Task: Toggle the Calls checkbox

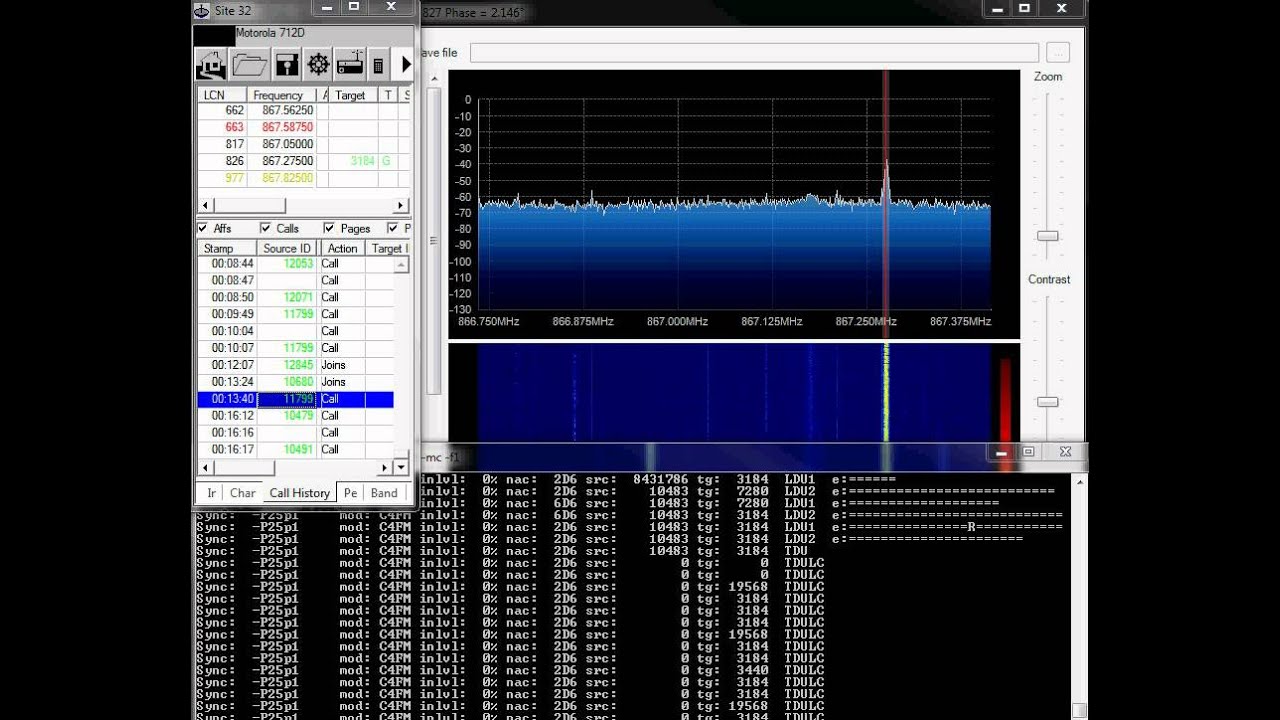Action: 265,228
